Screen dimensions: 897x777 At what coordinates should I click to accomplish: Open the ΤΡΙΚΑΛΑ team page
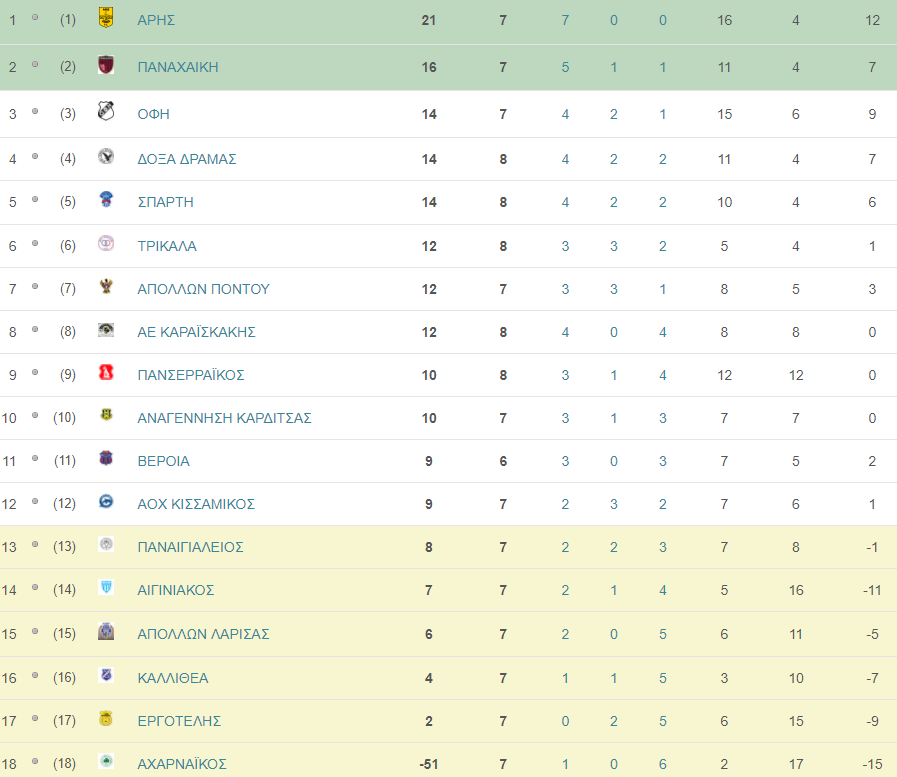(x=167, y=246)
